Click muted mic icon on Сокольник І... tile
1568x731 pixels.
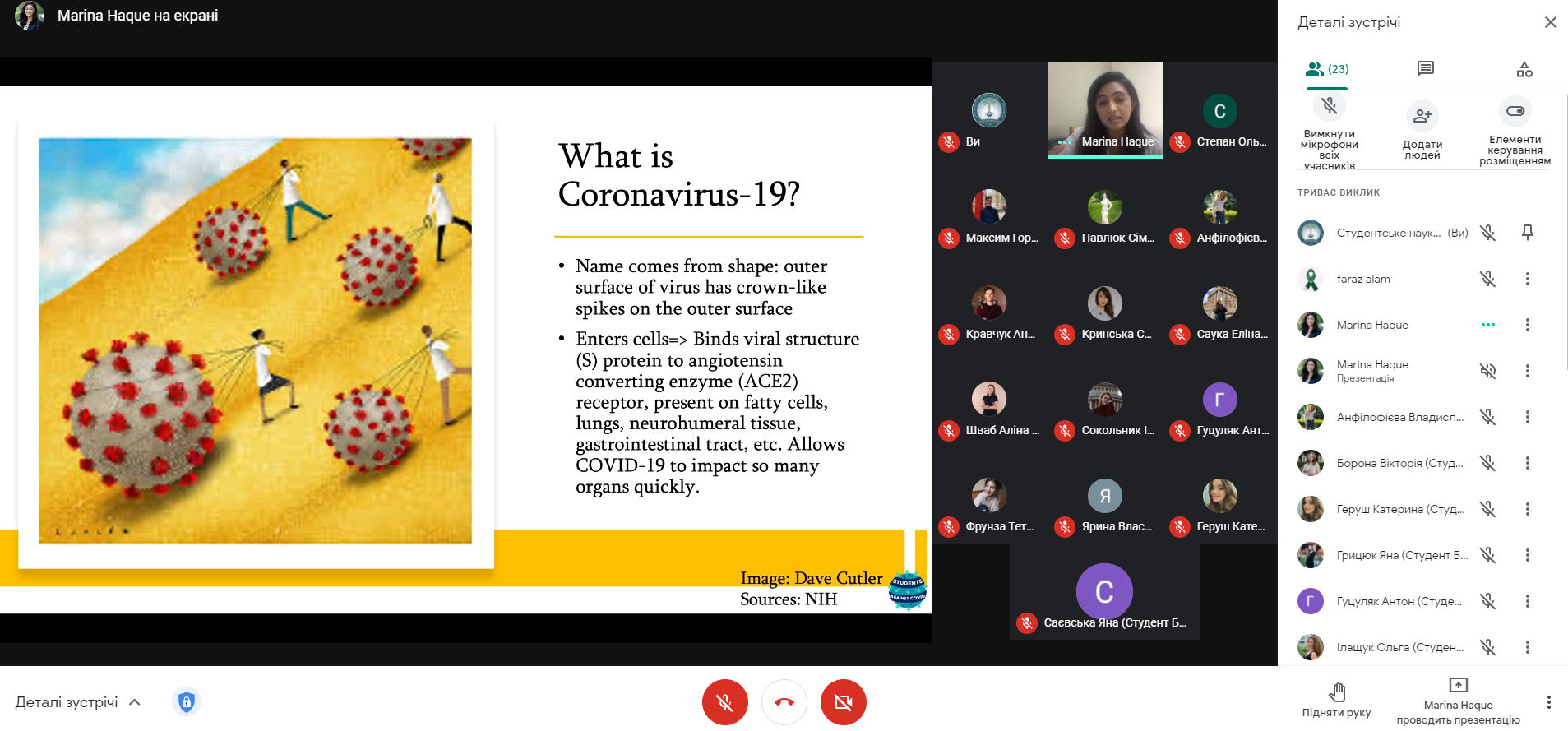click(x=1065, y=431)
